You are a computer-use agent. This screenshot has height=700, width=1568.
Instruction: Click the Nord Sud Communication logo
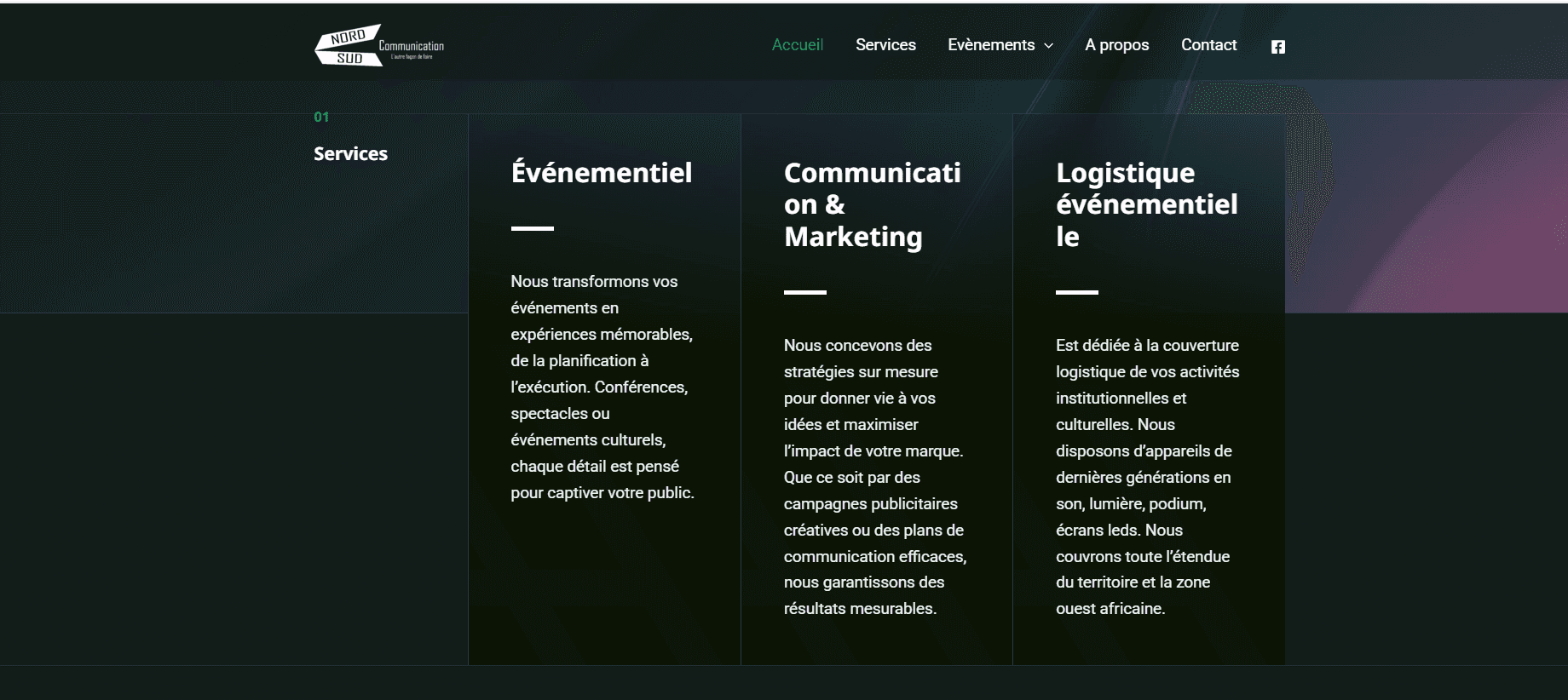pos(379,45)
